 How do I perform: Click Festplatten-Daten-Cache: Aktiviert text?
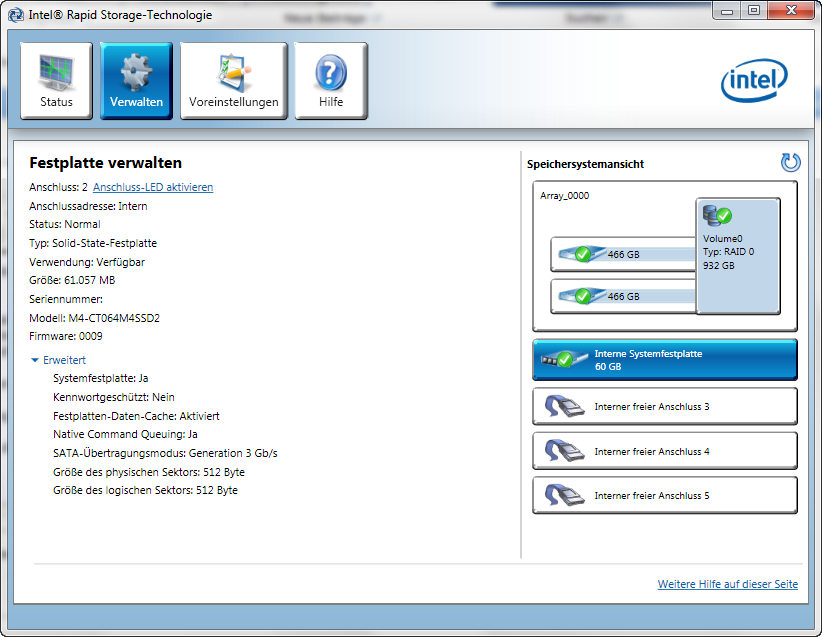click(x=136, y=416)
